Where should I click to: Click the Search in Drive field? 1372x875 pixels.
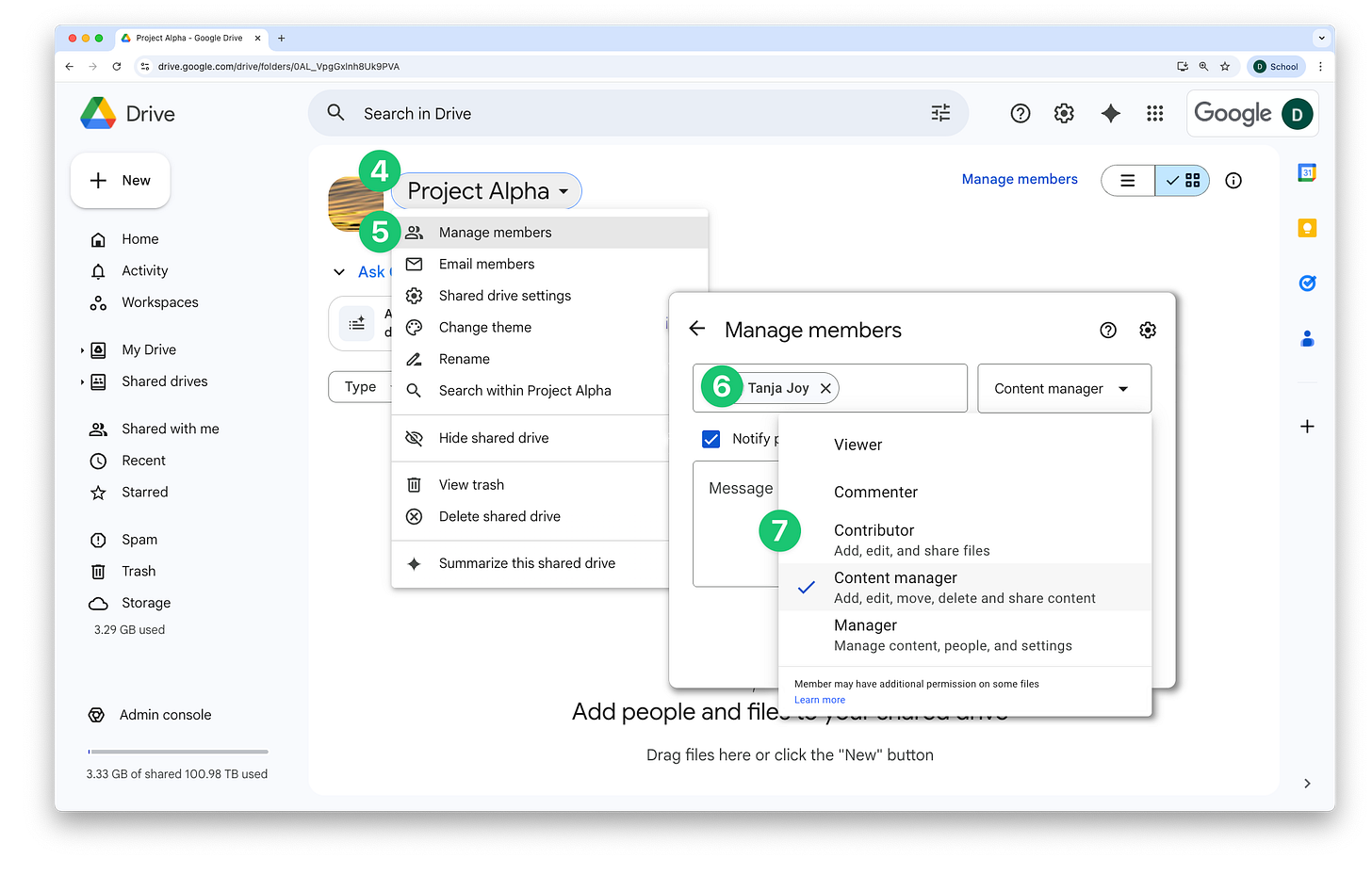(x=638, y=113)
